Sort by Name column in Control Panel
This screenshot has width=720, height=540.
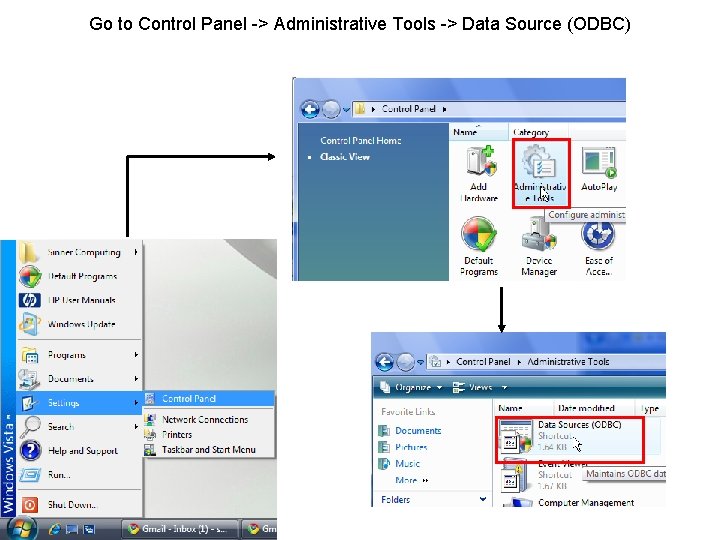click(478, 132)
